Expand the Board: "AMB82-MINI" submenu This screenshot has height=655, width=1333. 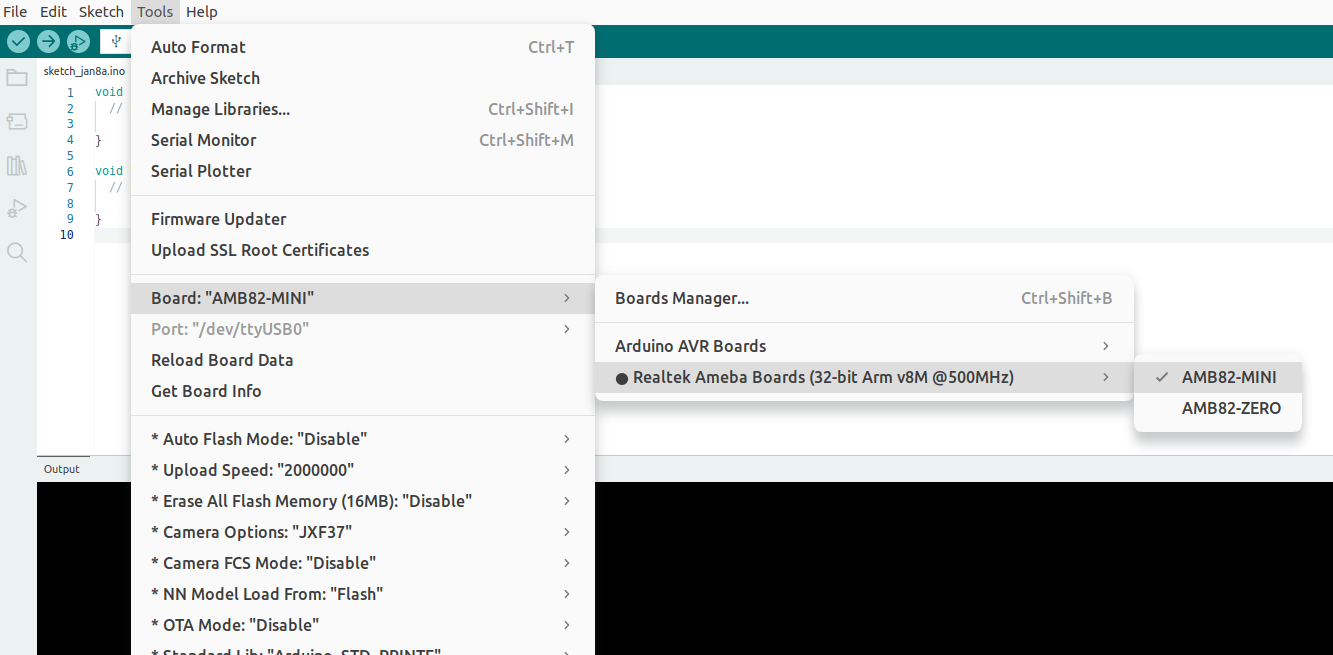click(363, 298)
